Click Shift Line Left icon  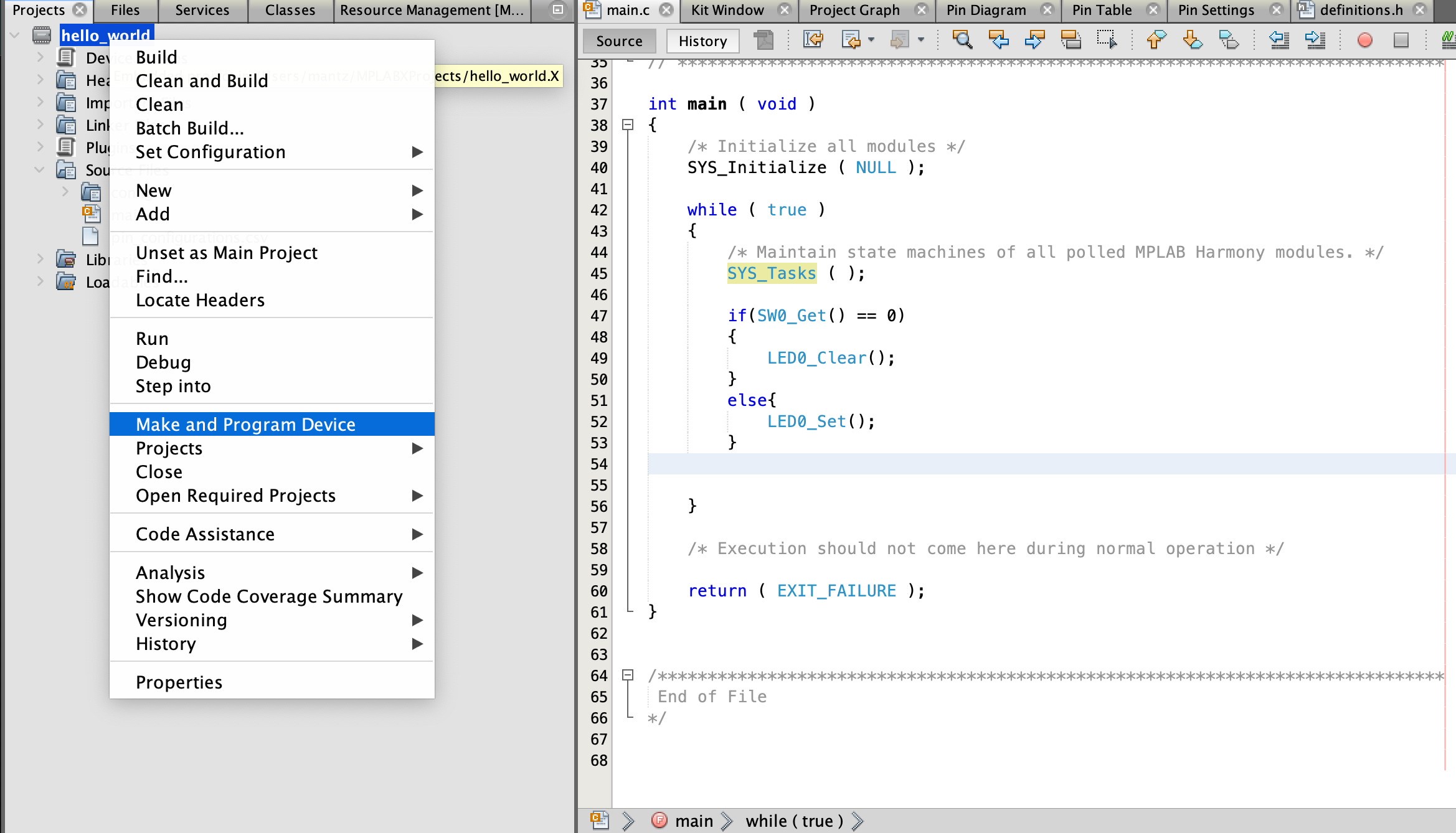coord(1279,40)
